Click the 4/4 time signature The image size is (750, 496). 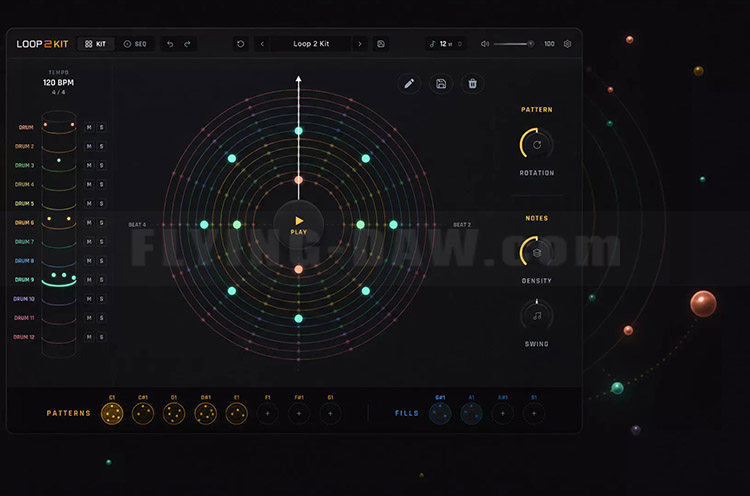coord(58,92)
